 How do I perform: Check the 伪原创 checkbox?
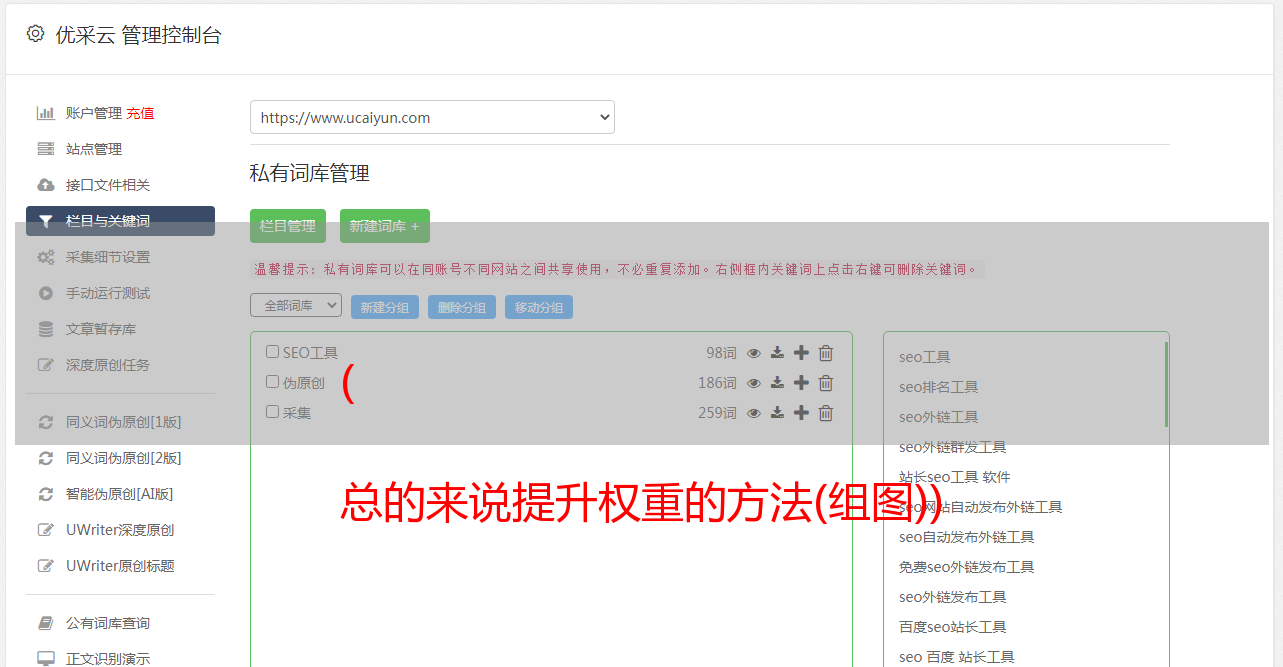[272, 382]
